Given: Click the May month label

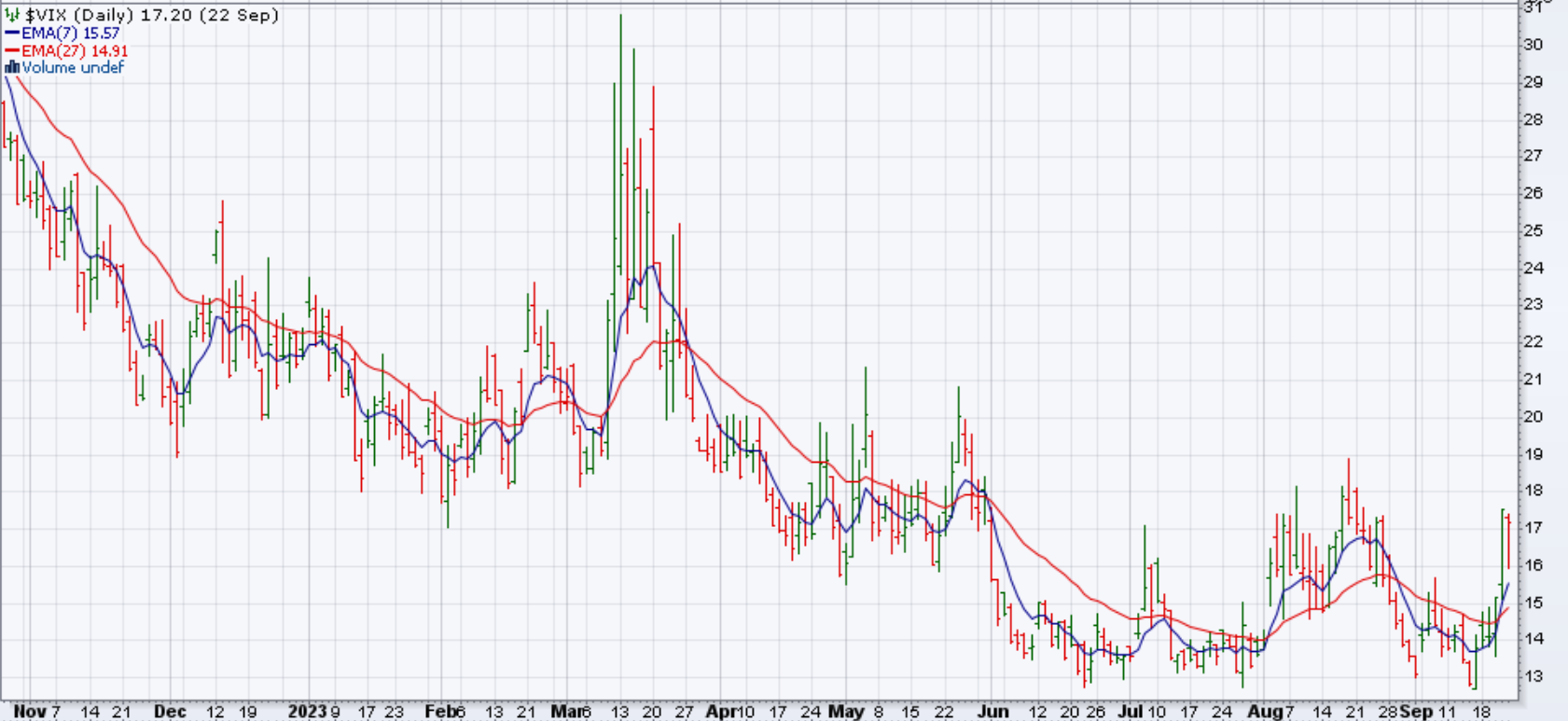Looking at the screenshot, I should point(846,712).
